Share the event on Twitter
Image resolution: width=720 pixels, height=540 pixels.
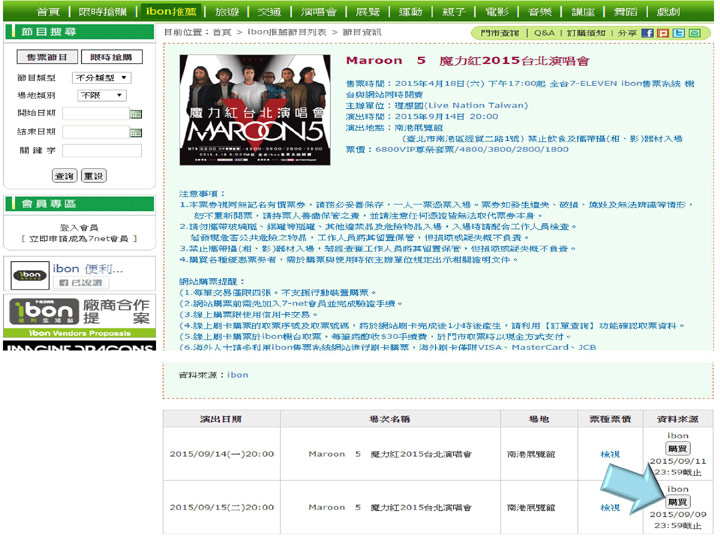coord(678,33)
